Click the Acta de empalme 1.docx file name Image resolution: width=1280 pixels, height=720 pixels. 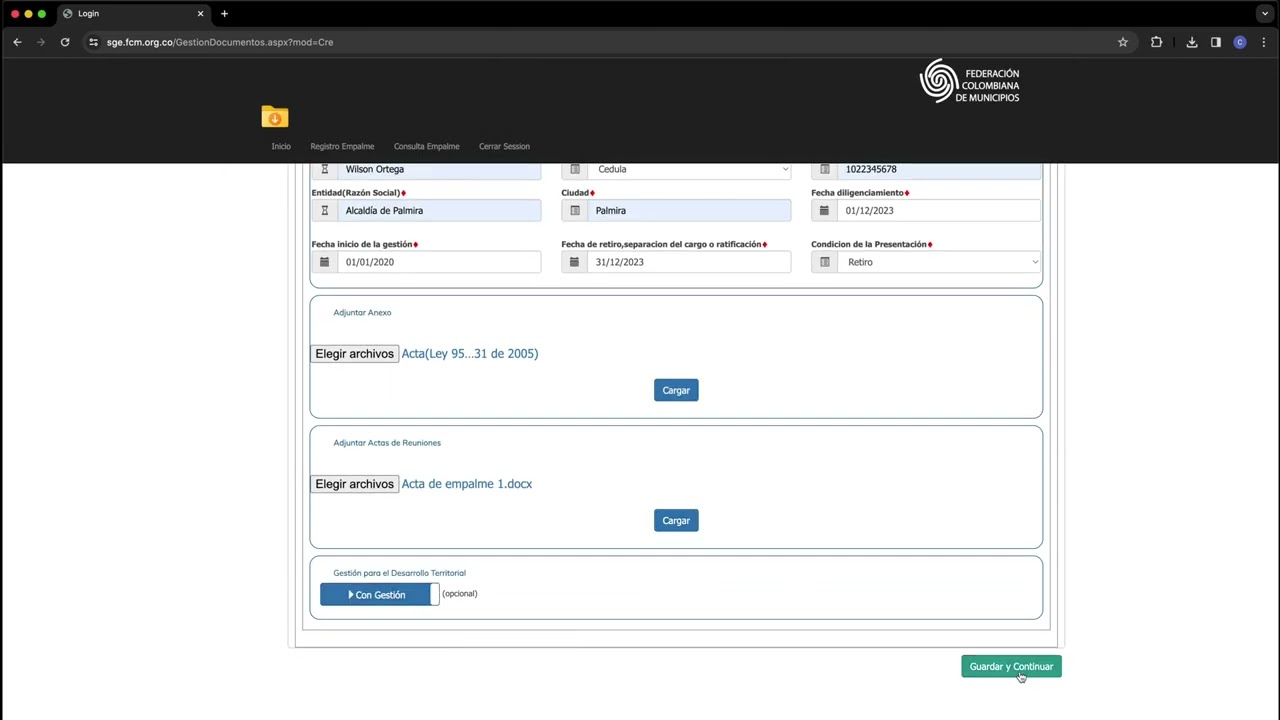467,483
